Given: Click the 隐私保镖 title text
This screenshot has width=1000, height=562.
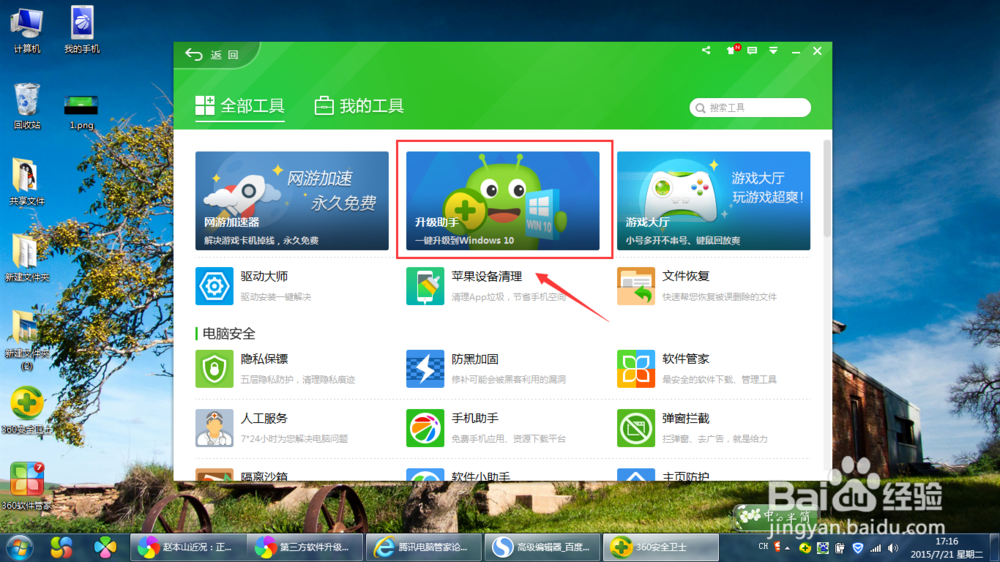Looking at the screenshot, I should pos(264,359).
